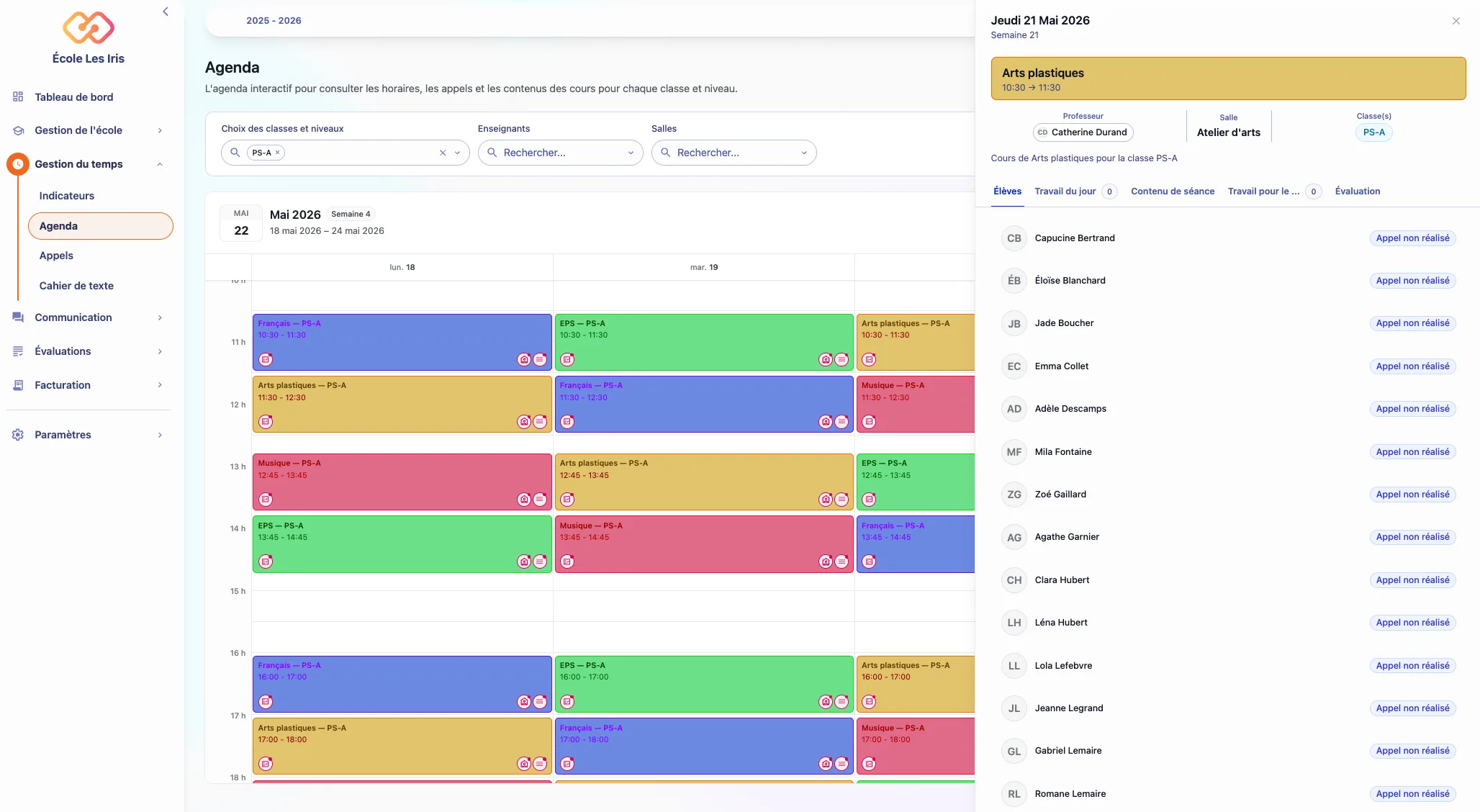The image size is (1480, 812).
Task: Click the École Les Iris logo
Action: tap(89, 28)
